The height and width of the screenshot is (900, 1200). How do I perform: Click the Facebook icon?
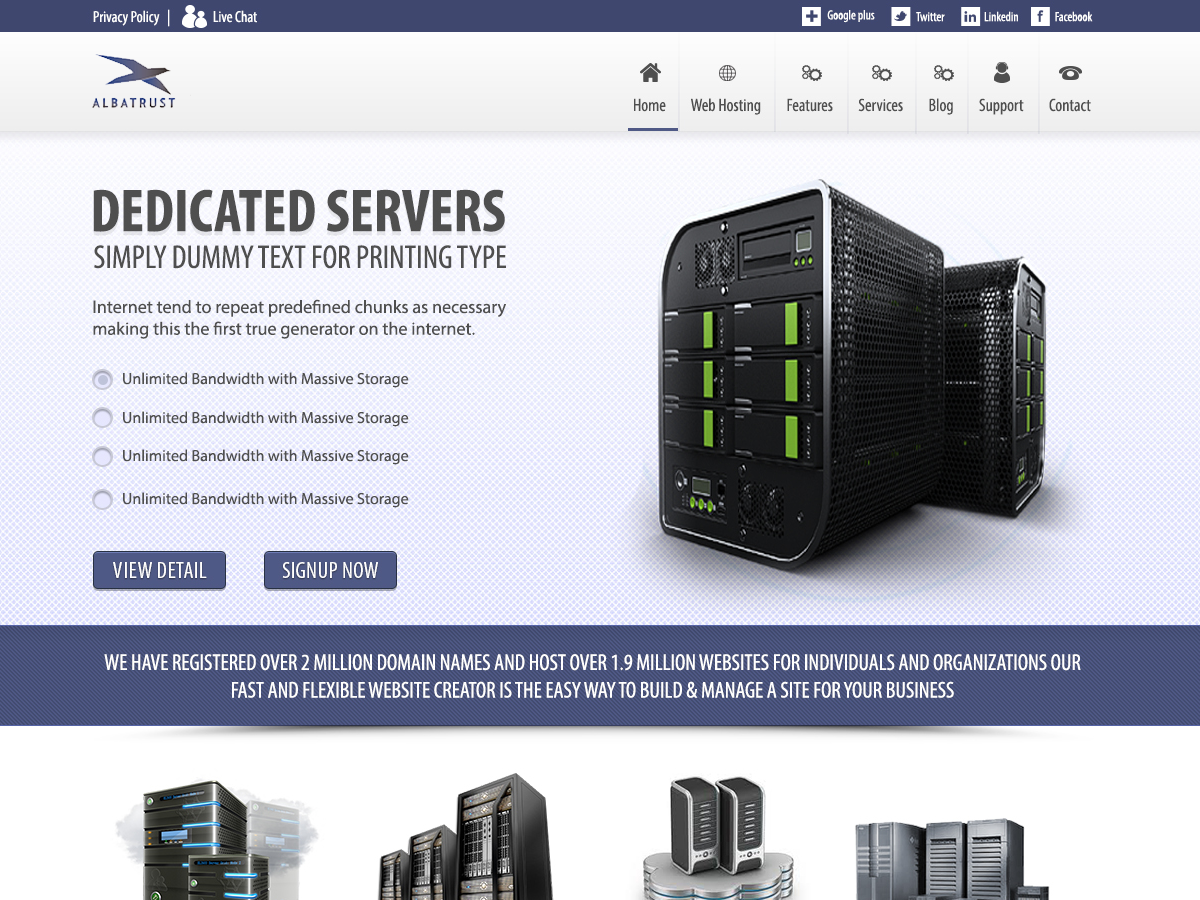pyautogui.click(x=1040, y=16)
